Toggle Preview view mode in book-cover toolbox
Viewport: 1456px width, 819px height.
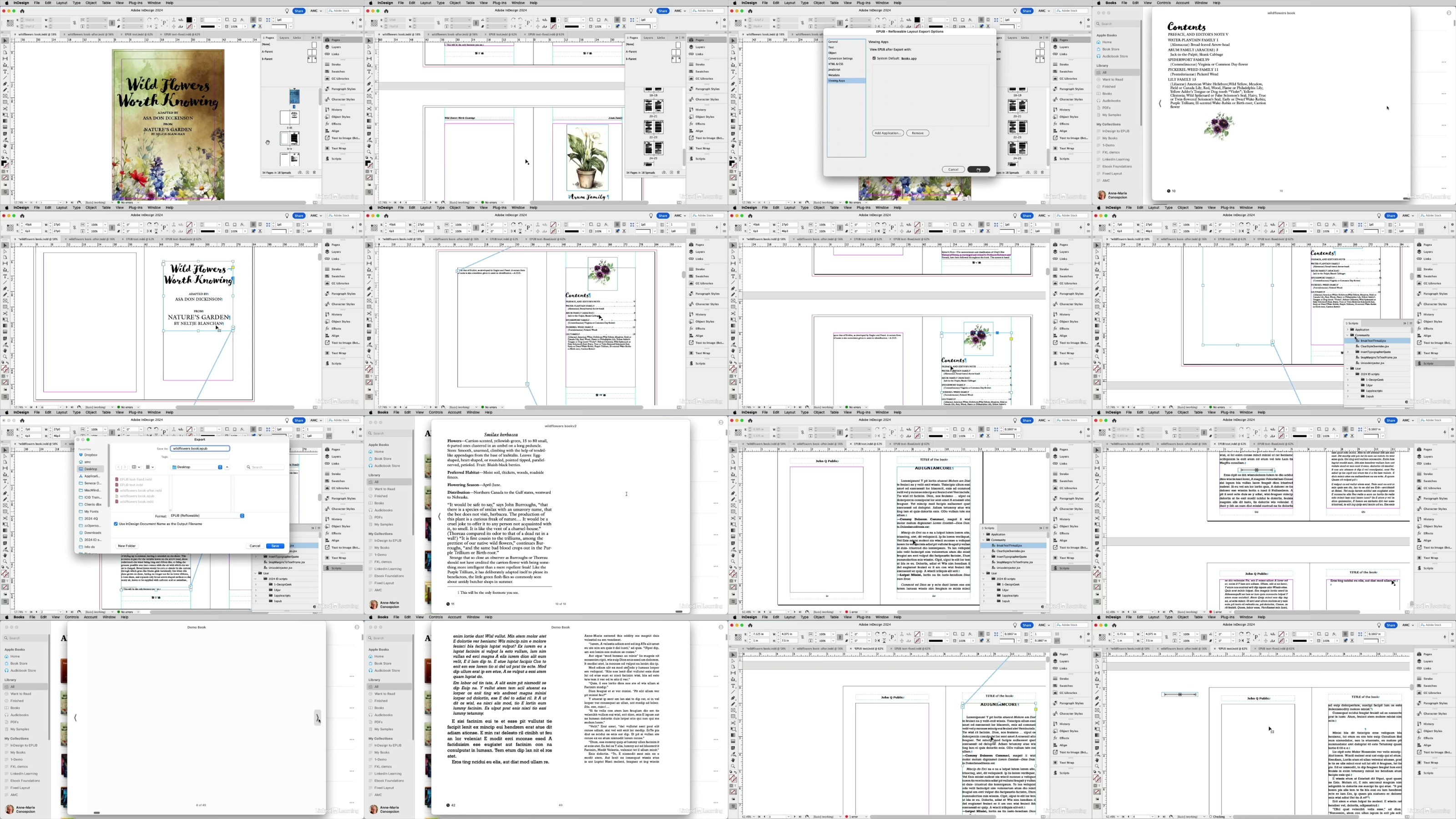tap(5, 192)
